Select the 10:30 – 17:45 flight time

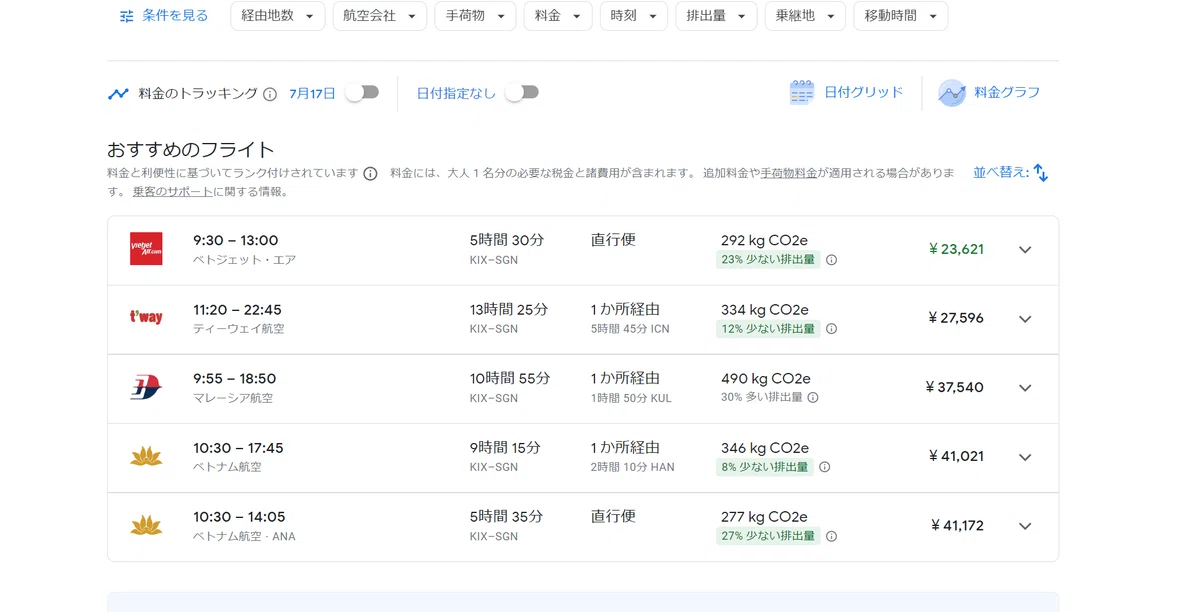click(x=238, y=447)
